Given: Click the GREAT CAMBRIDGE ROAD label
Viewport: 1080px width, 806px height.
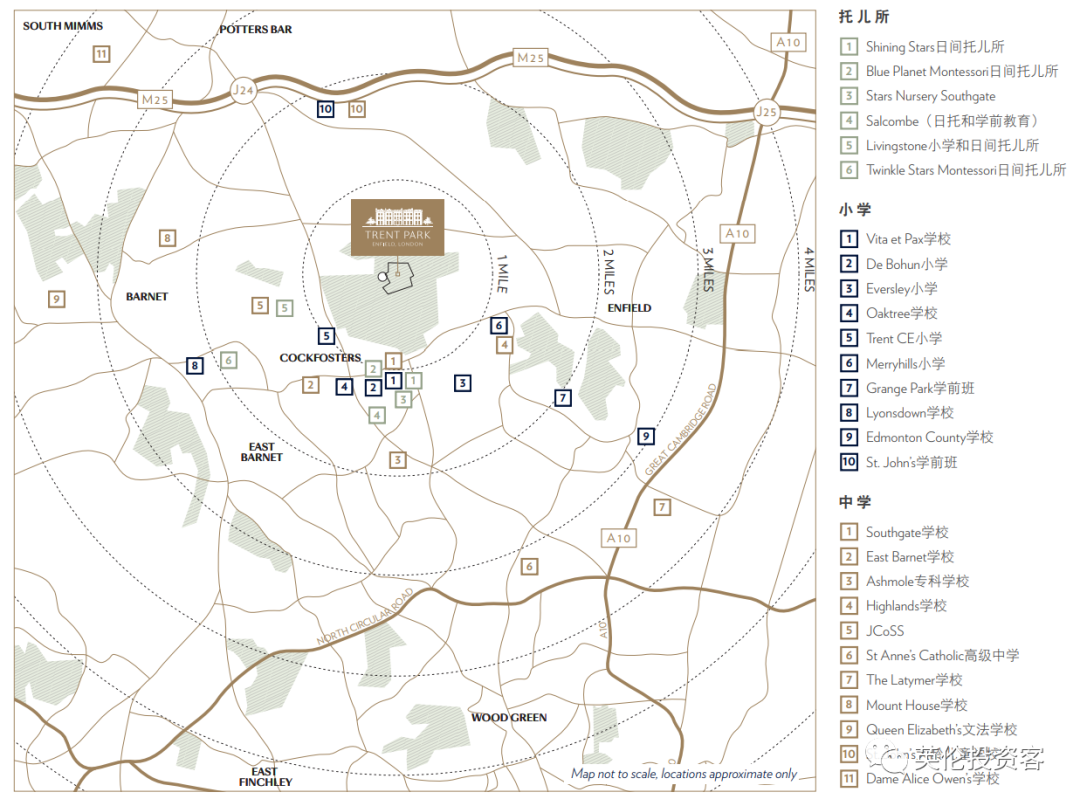Looking at the screenshot, I should (x=681, y=430).
